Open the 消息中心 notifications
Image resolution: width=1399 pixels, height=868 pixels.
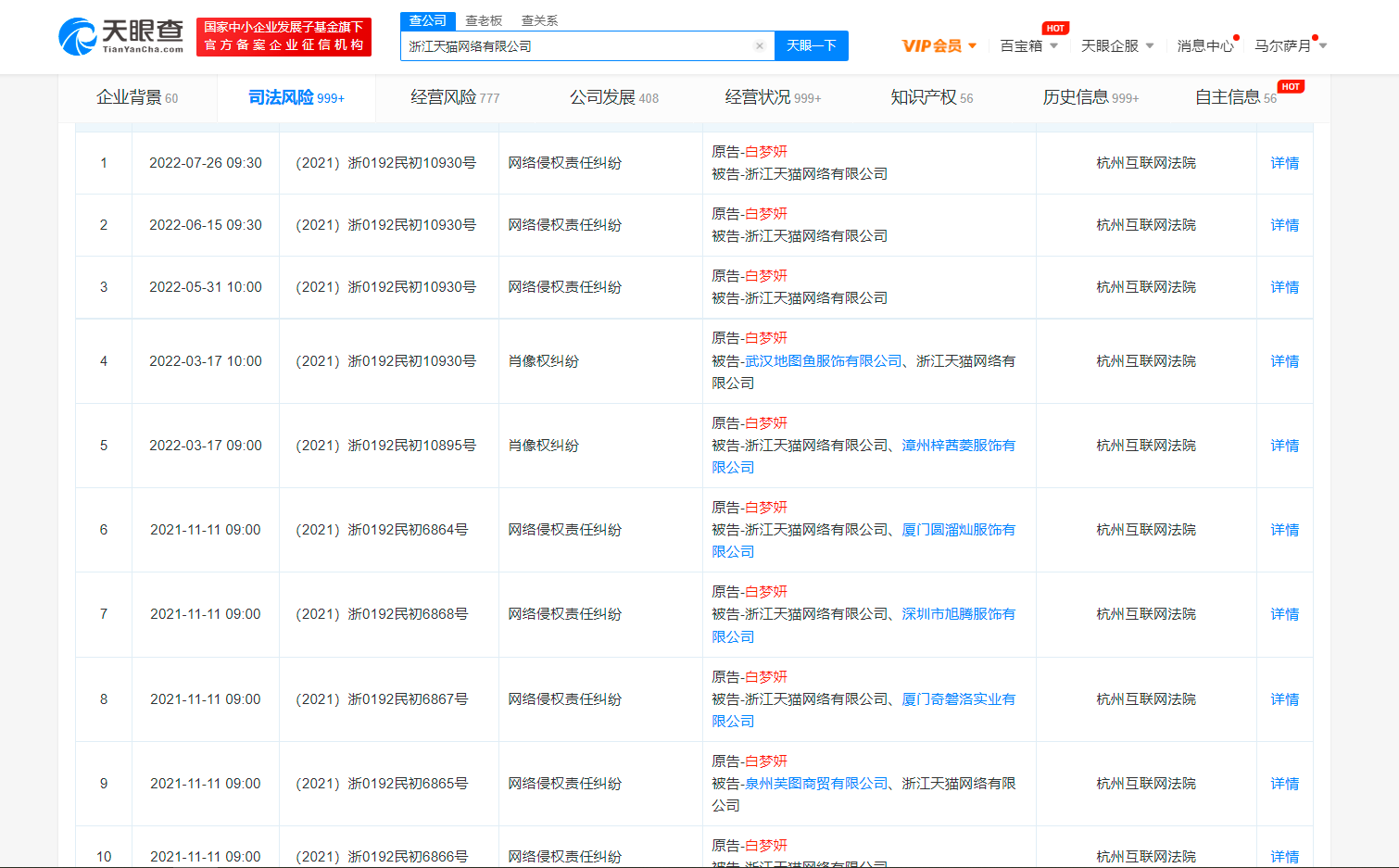[x=1204, y=45]
